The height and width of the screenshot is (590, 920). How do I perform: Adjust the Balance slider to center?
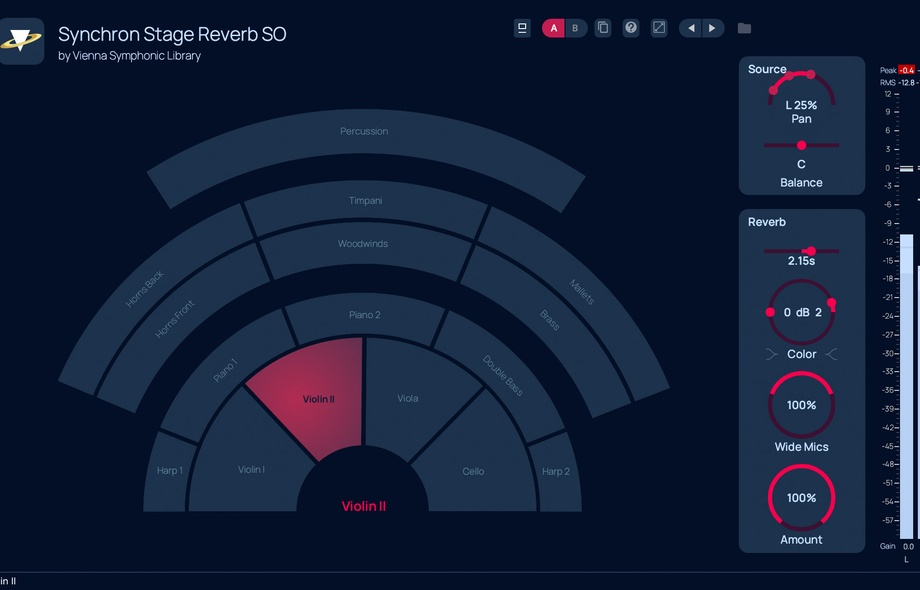[x=801, y=145]
